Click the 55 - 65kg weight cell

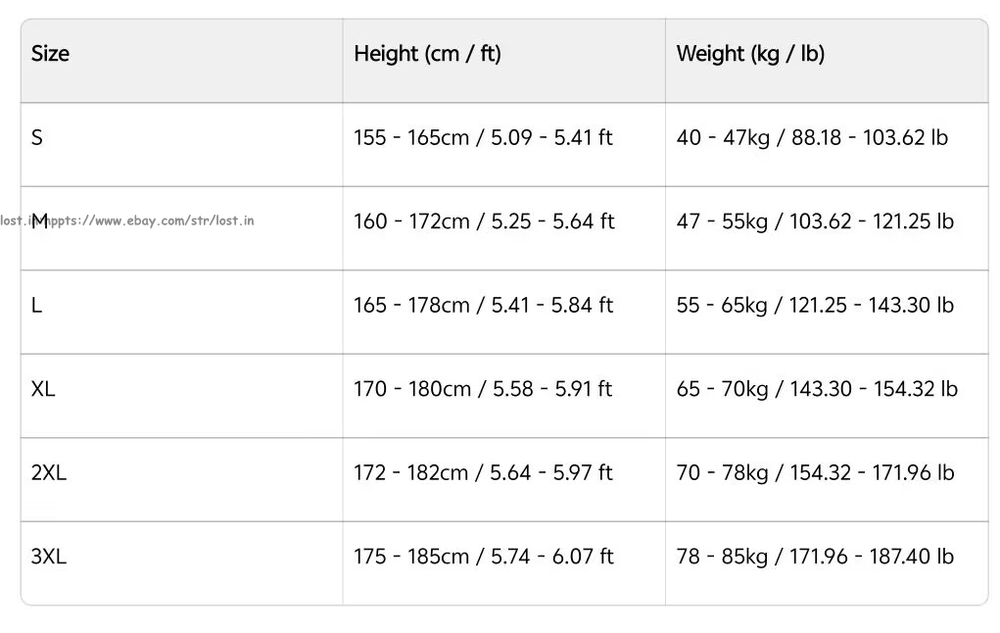tap(814, 305)
